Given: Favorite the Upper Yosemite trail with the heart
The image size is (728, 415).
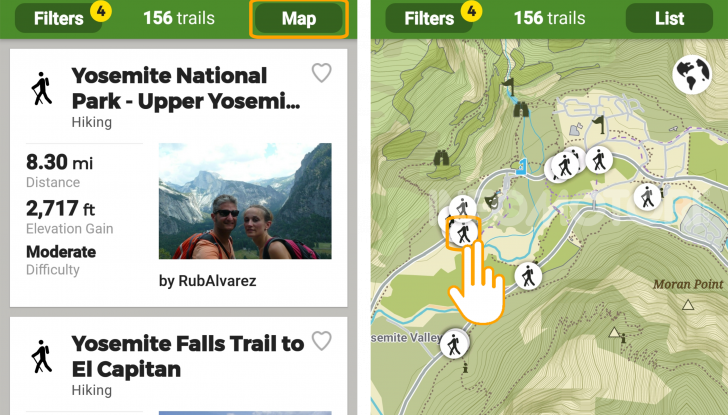Looking at the screenshot, I should coord(321,73).
